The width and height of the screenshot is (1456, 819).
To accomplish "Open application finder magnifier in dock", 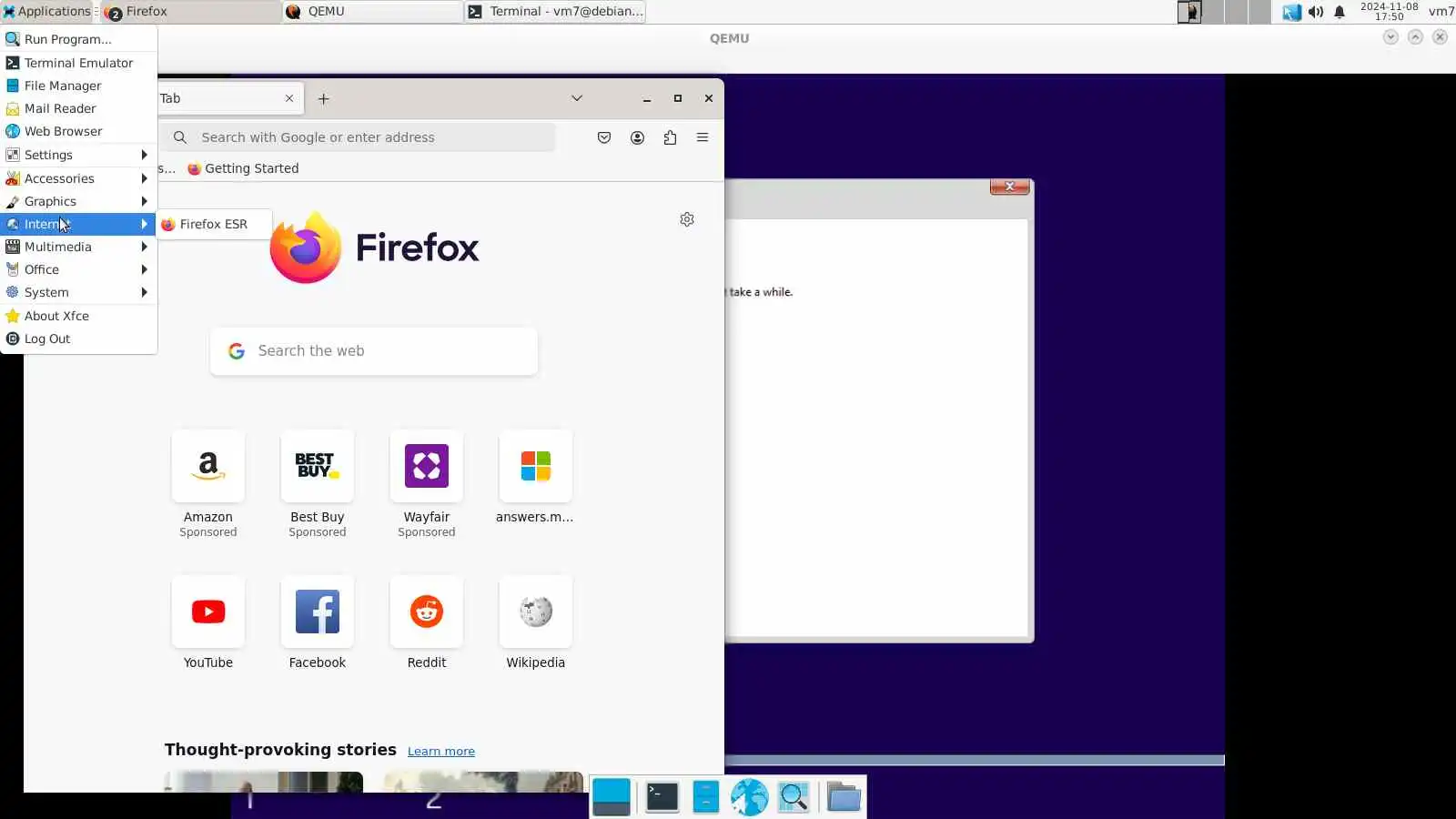I will (794, 797).
